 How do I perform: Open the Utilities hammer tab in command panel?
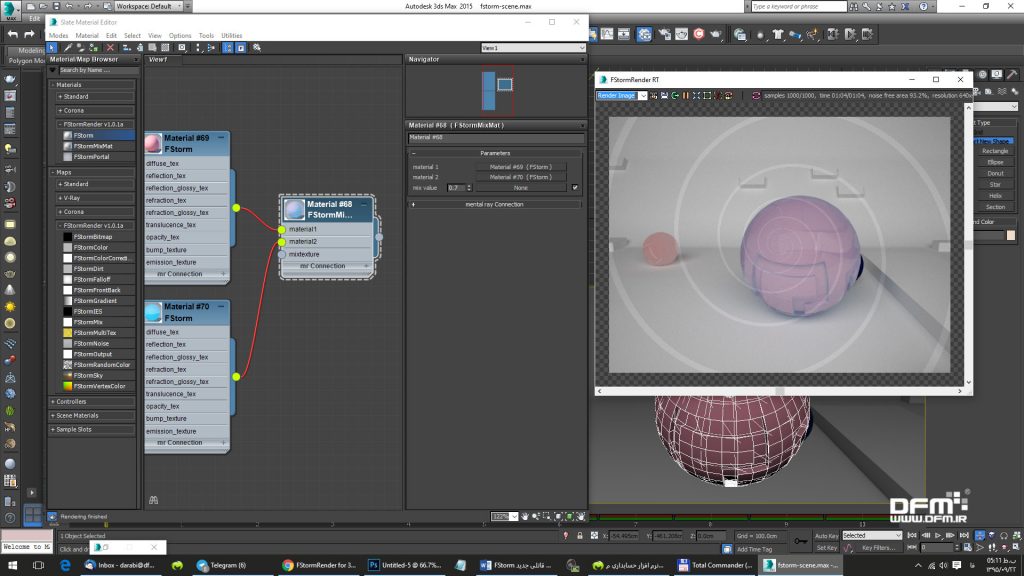pos(1012,74)
